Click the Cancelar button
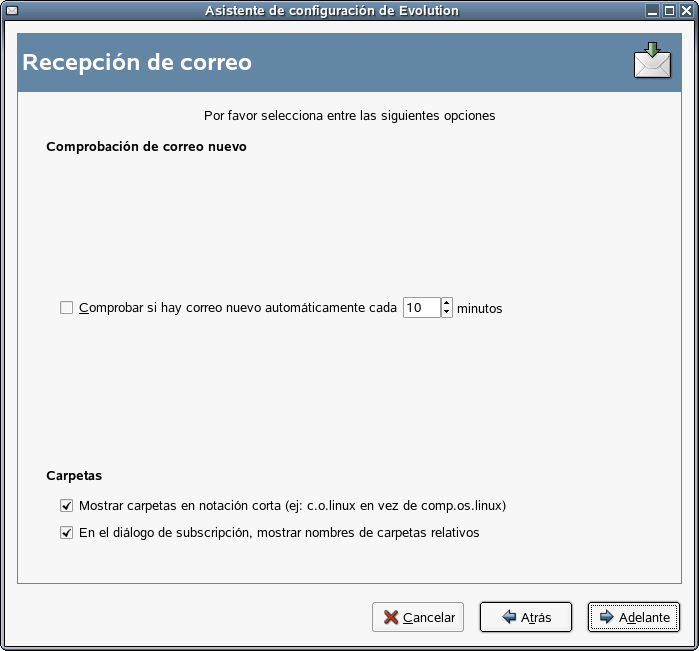 (x=418, y=617)
